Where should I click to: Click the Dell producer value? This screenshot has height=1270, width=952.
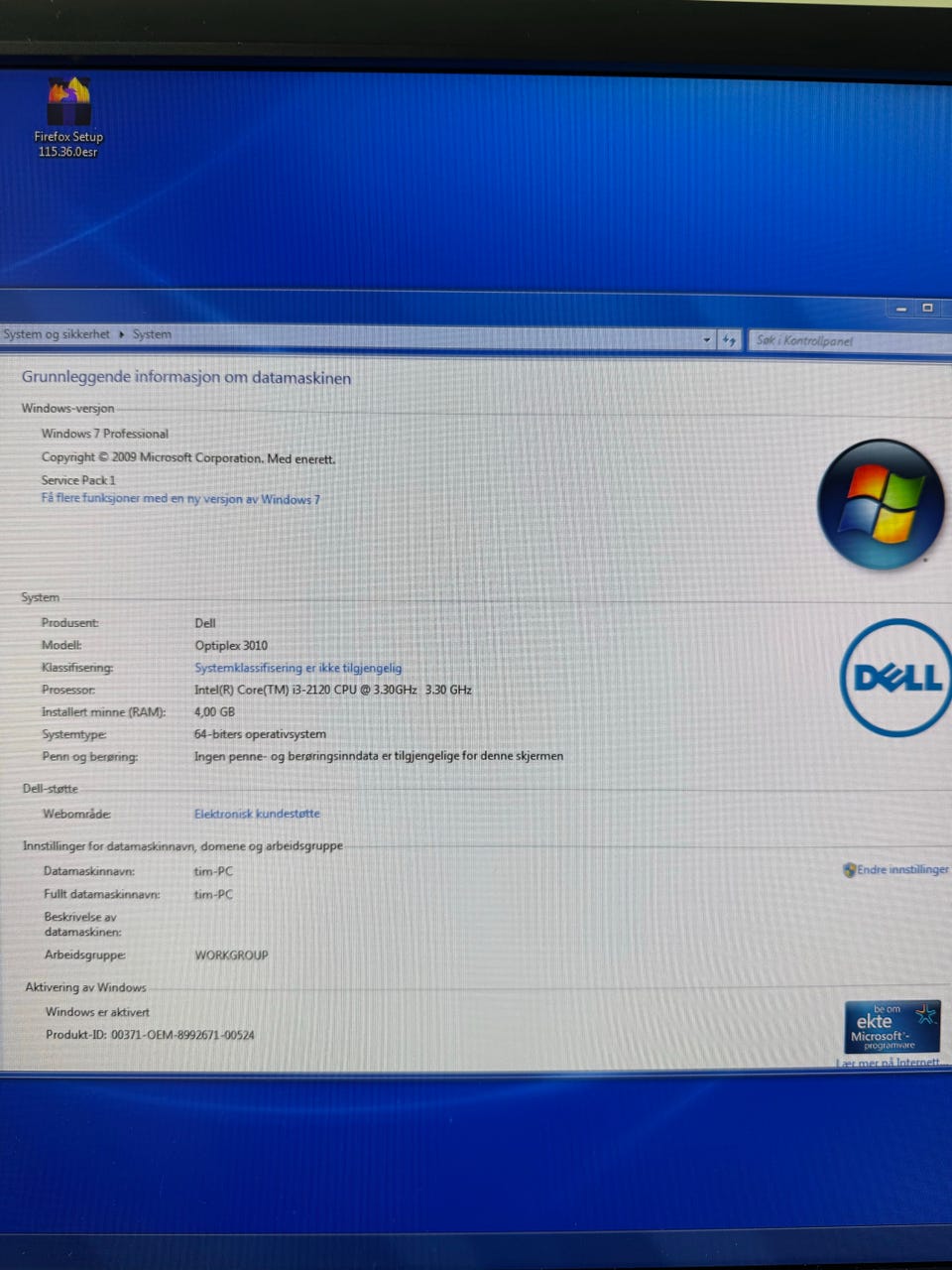coord(205,623)
